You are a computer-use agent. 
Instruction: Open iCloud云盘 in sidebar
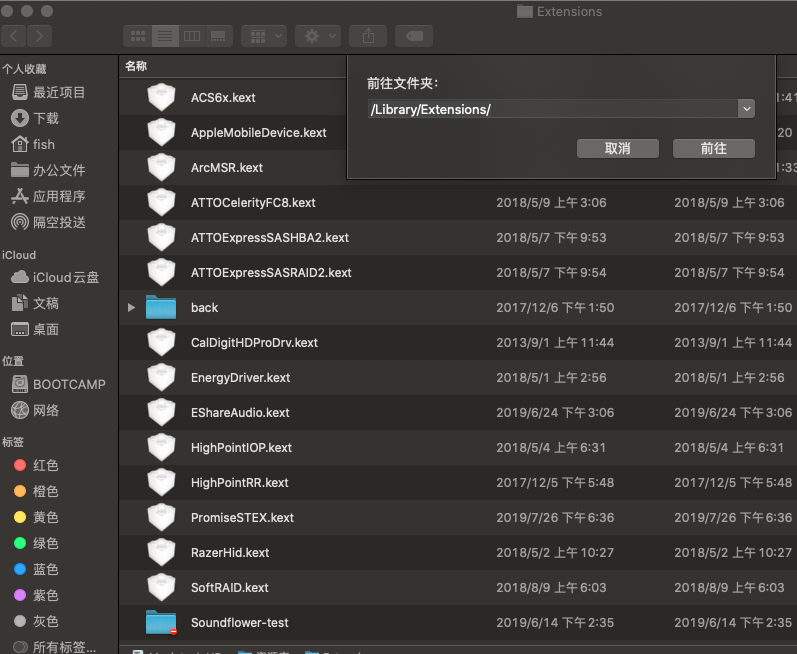click(x=65, y=277)
